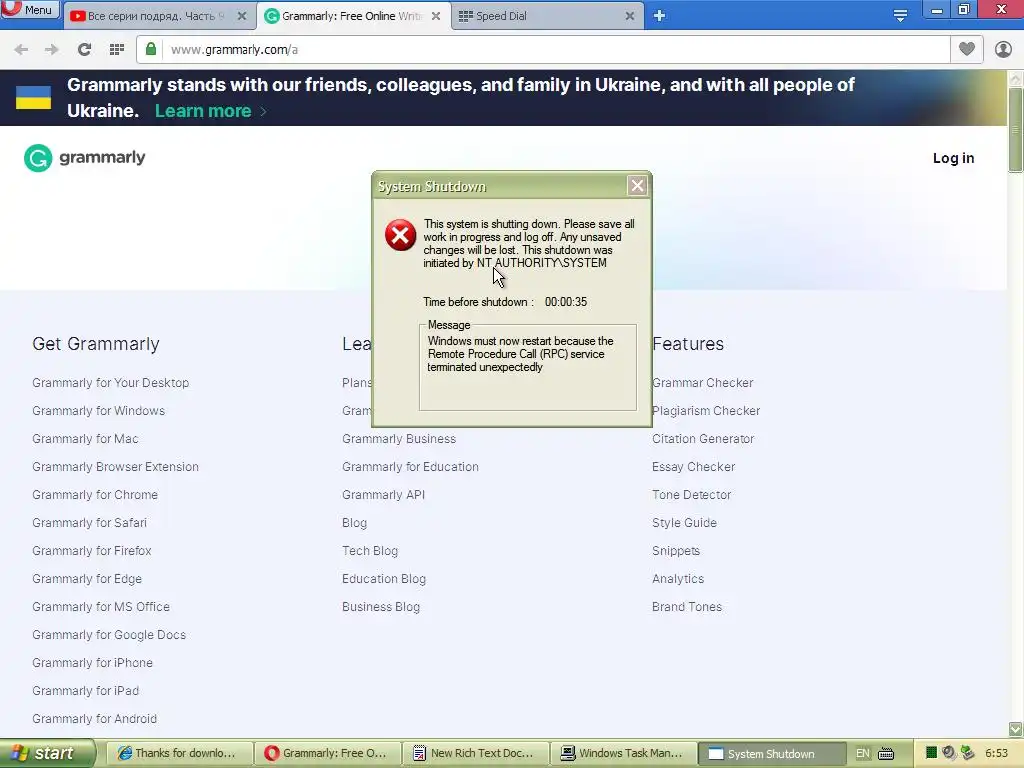Viewport: 1024px width, 768px height.
Task: Open Grammarly for Firefox link
Action: point(92,551)
